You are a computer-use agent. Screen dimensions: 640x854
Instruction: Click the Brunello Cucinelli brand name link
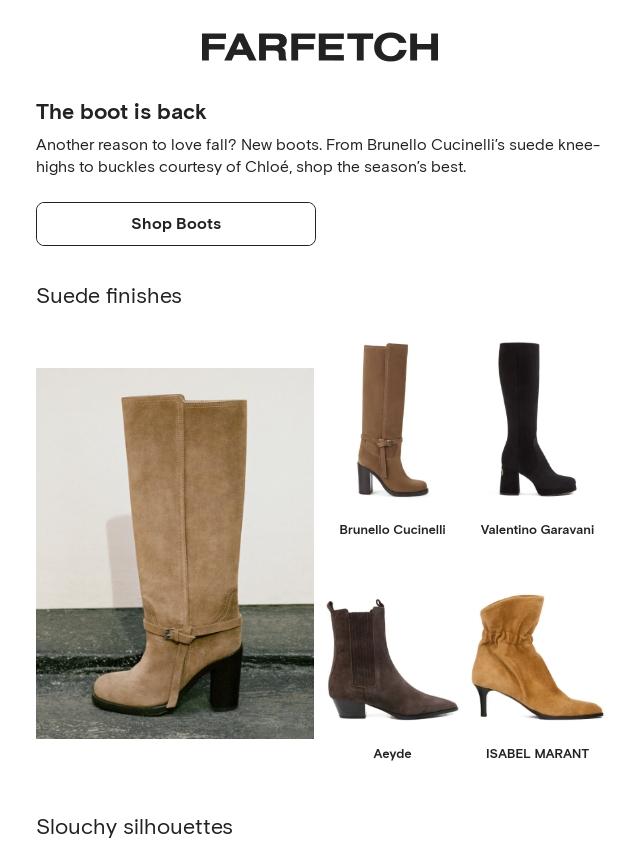pos(392,529)
